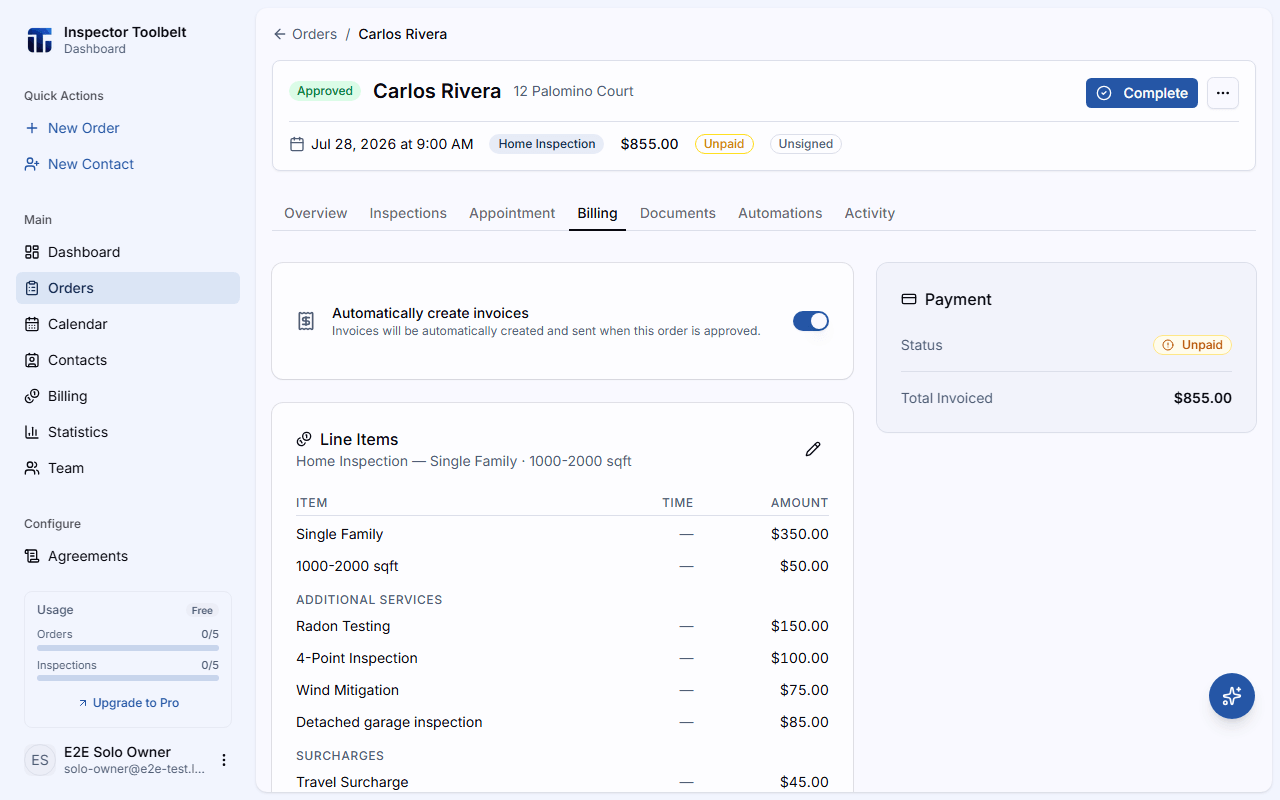Click the 12 Palomino Court address
This screenshot has height=800, width=1280.
(574, 91)
